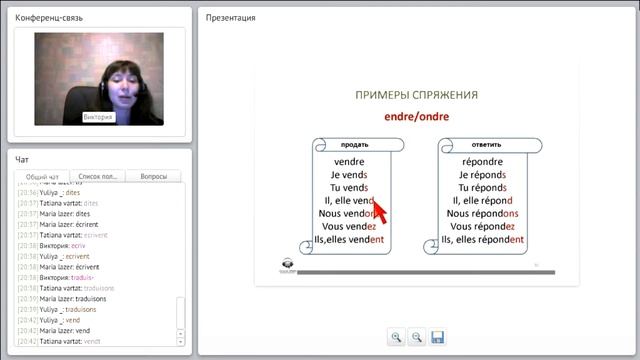
Task: Click 'Nous répondons' on the slide
Action: point(482,213)
